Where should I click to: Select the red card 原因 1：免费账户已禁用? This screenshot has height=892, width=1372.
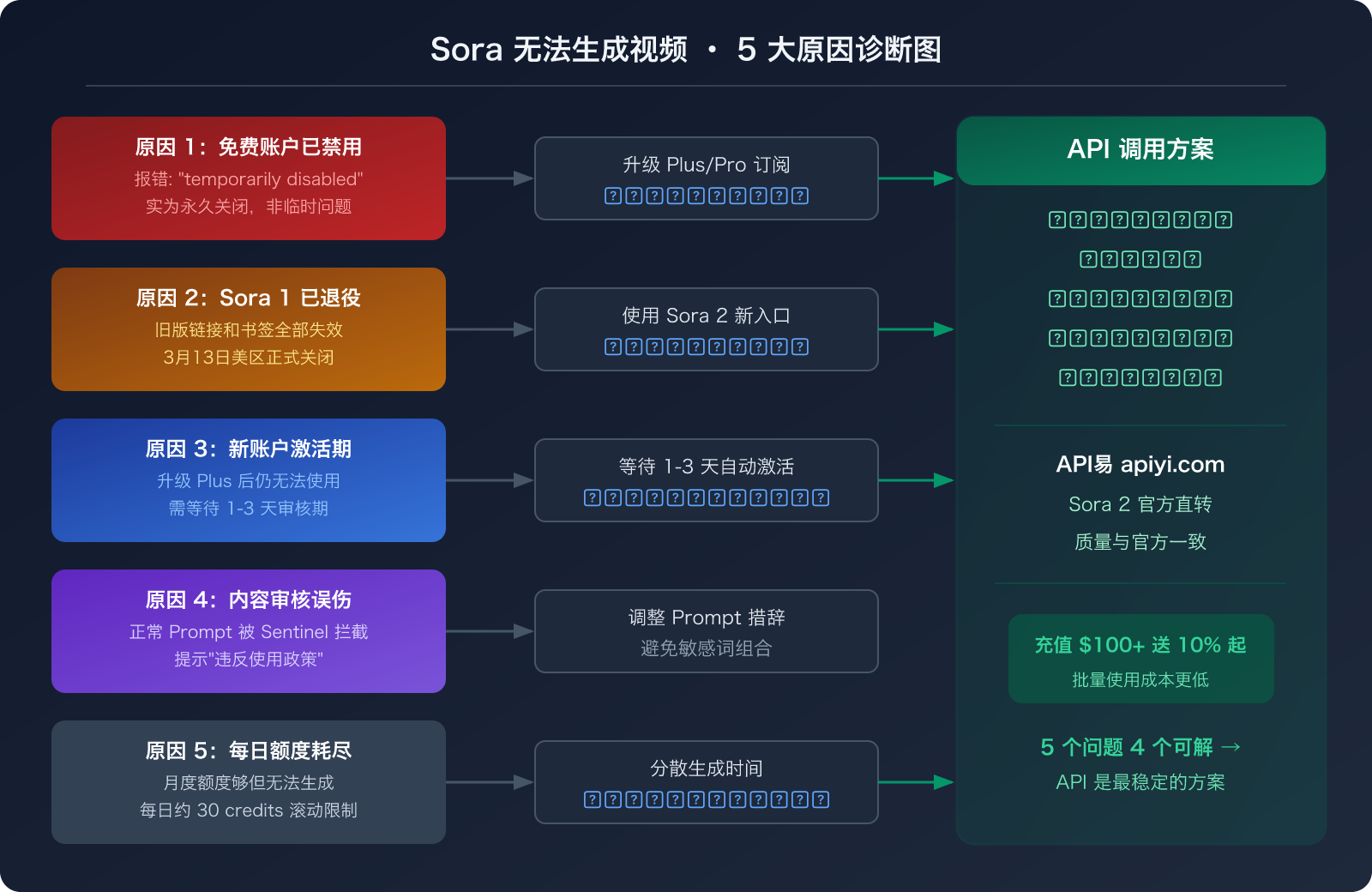click(249, 178)
